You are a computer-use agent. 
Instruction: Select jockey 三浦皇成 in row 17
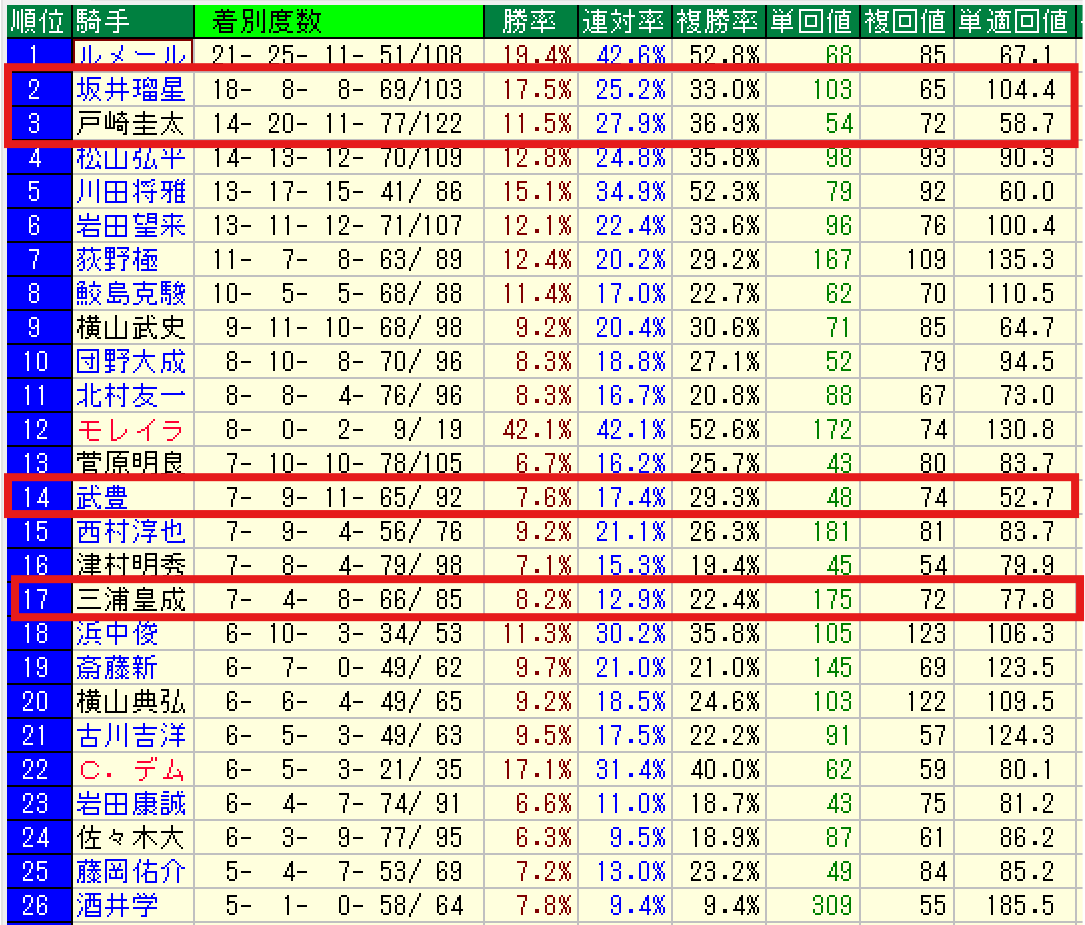130,600
